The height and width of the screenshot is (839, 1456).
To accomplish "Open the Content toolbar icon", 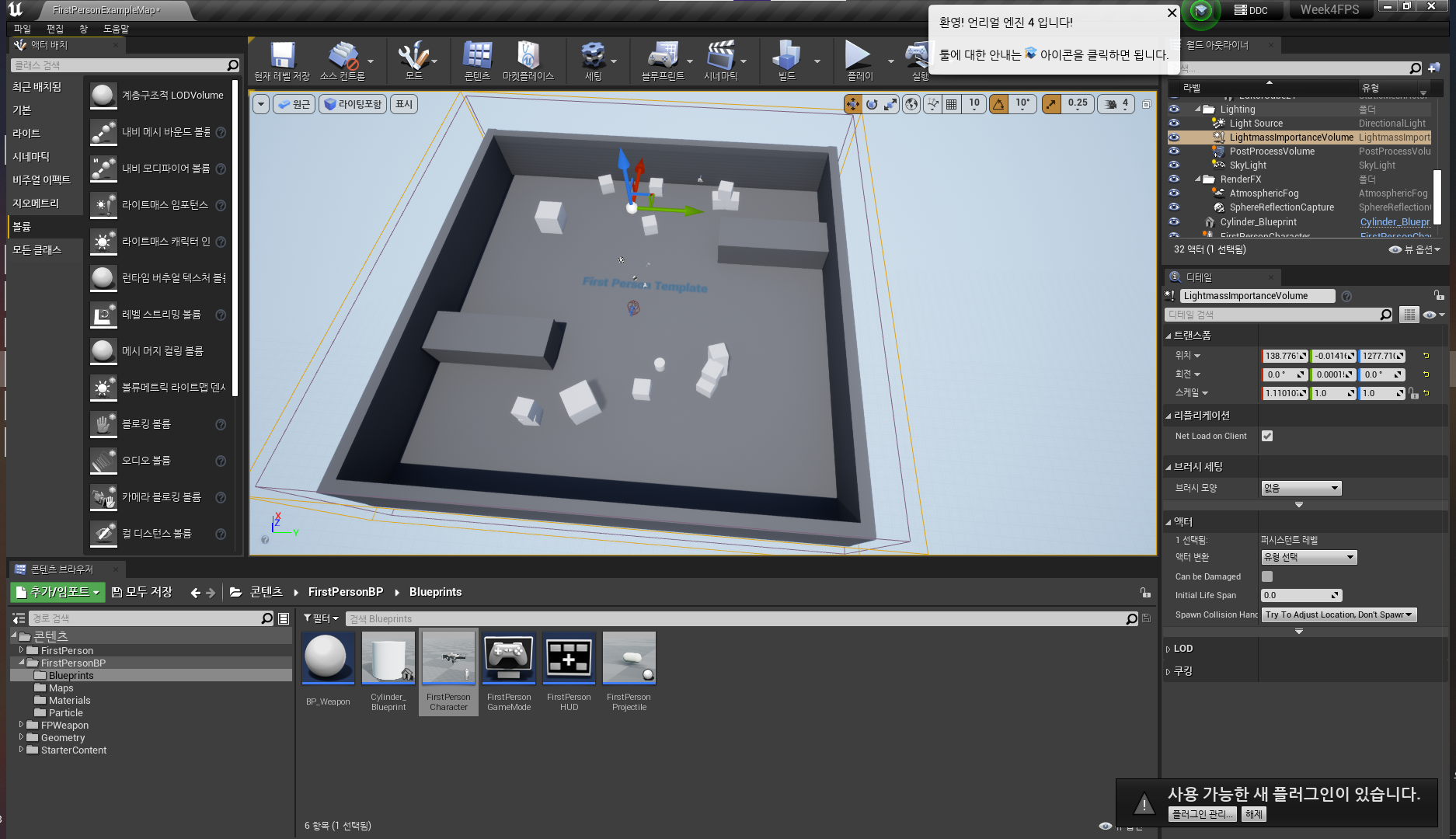I will click(477, 61).
